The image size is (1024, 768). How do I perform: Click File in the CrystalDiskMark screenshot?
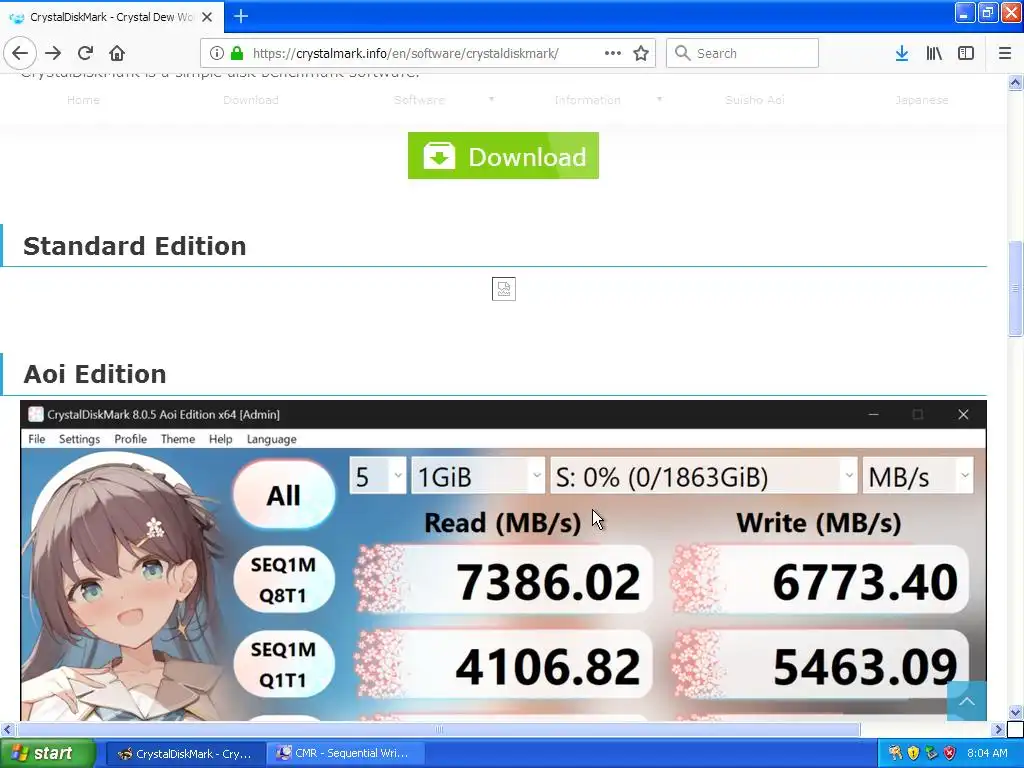tap(37, 439)
